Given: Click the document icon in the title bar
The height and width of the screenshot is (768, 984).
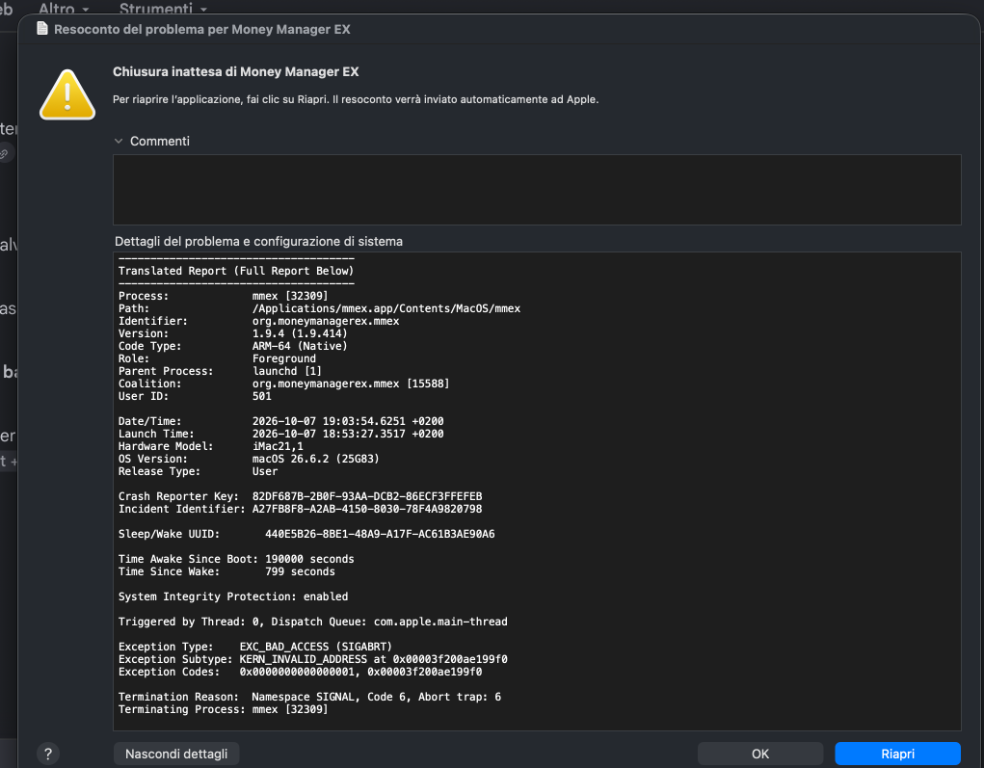Looking at the screenshot, I should [x=42, y=29].
